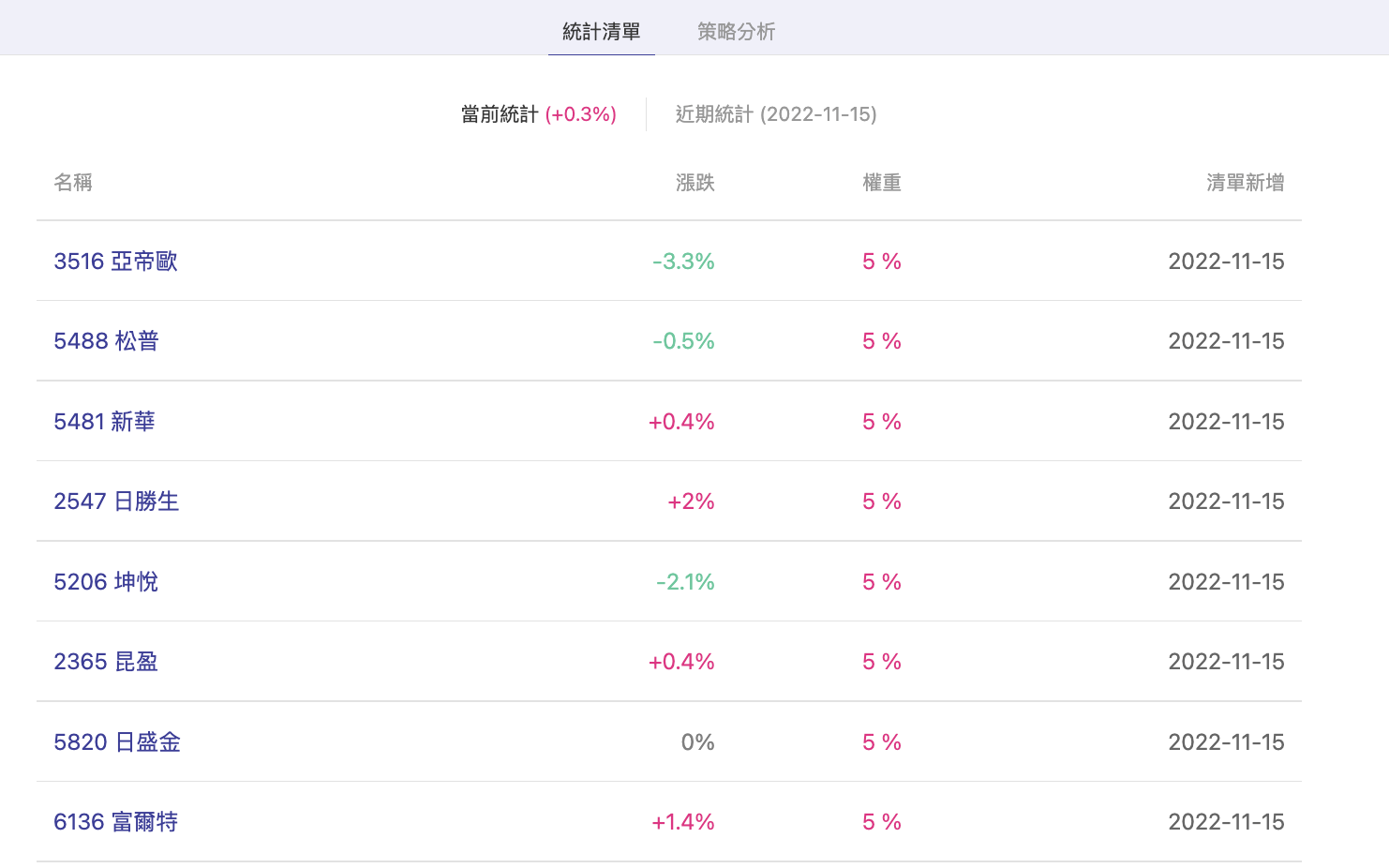Open stock 5488 松普

pyautogui.click(x=106, y=341)
